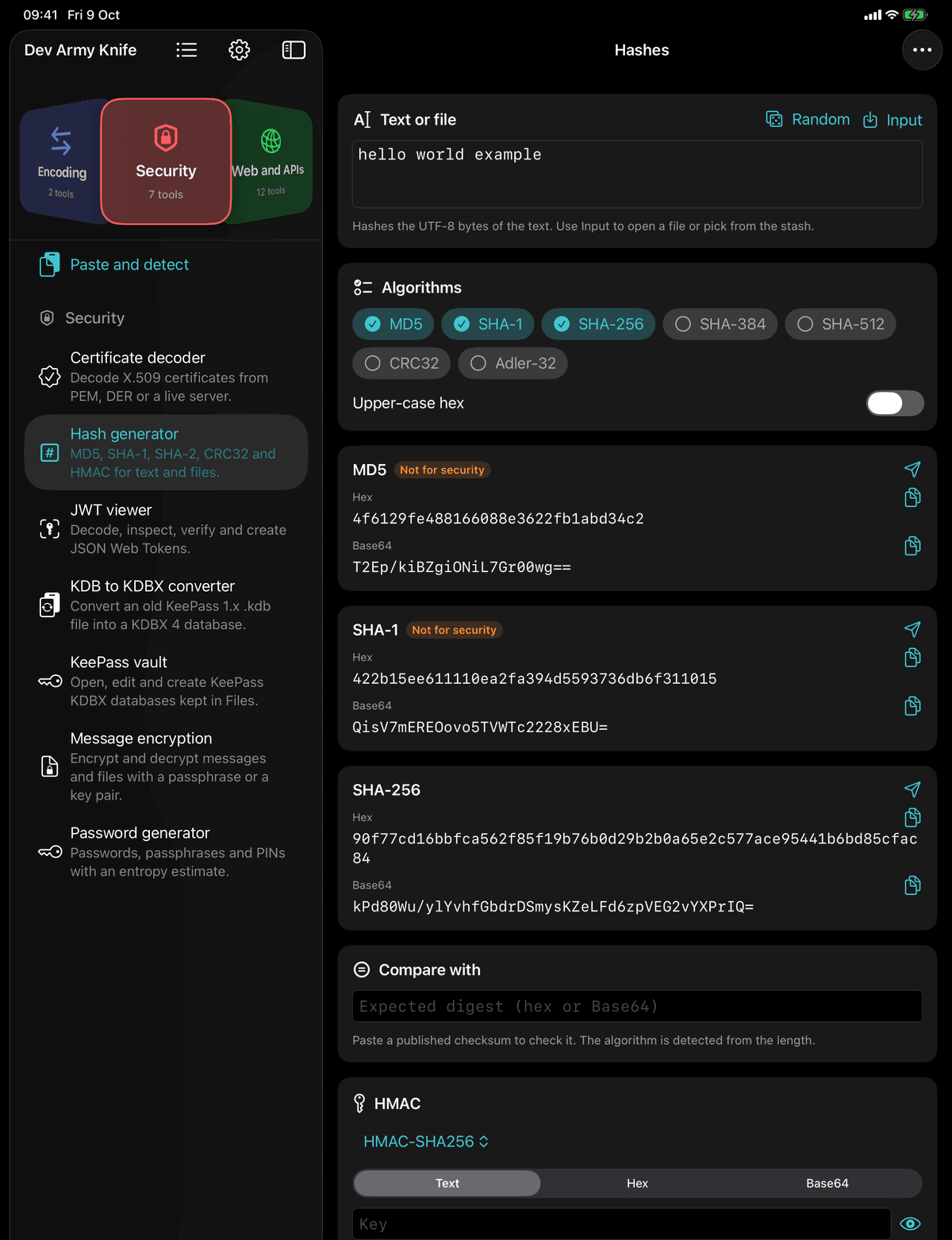Open the Certificate decoder tool
The height and width of the screenshot is (1240, 952).
(x=166, y=376)
